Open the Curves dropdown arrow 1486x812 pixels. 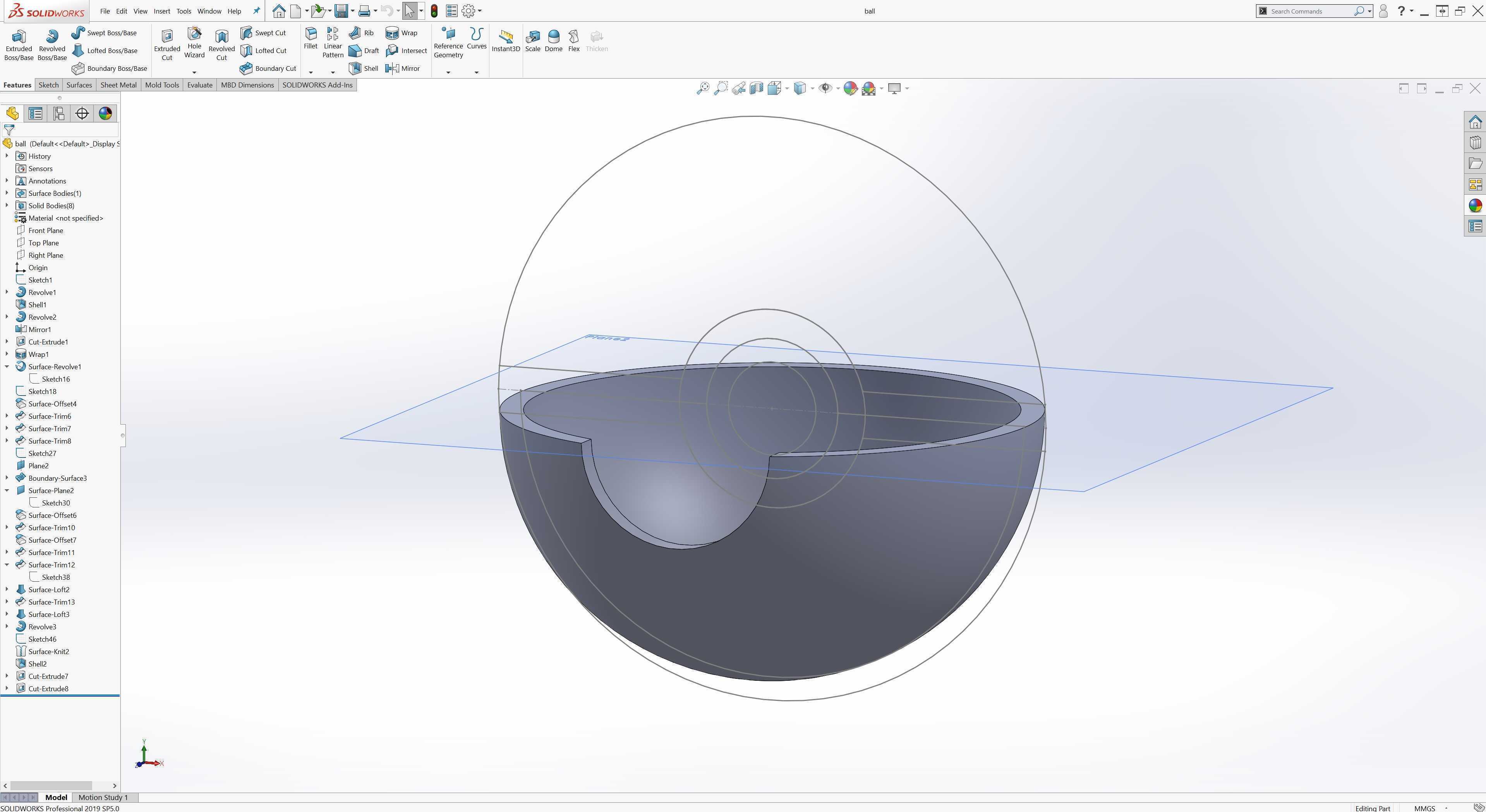coord(477,72)
